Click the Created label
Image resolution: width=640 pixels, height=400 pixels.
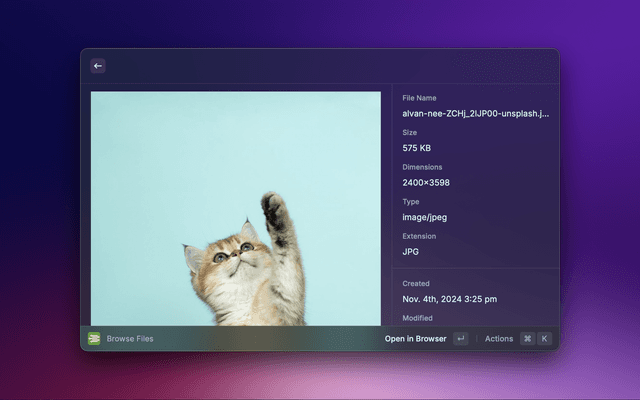pyautogui.click(x=416, y=283)
